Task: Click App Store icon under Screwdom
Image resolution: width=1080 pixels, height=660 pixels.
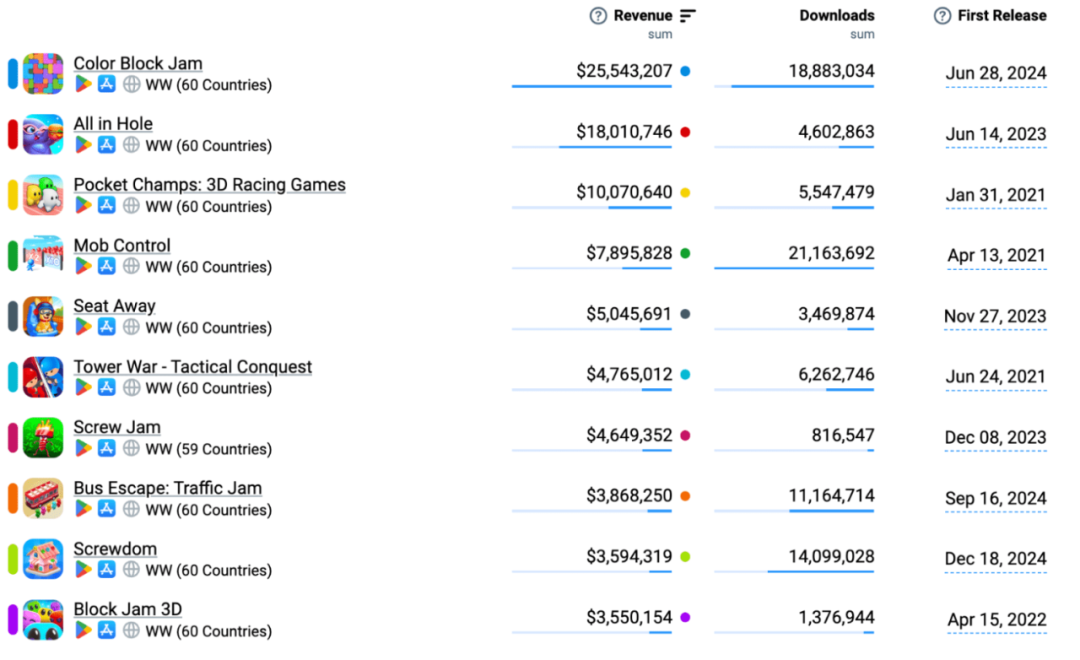Action: click(107, 570)
